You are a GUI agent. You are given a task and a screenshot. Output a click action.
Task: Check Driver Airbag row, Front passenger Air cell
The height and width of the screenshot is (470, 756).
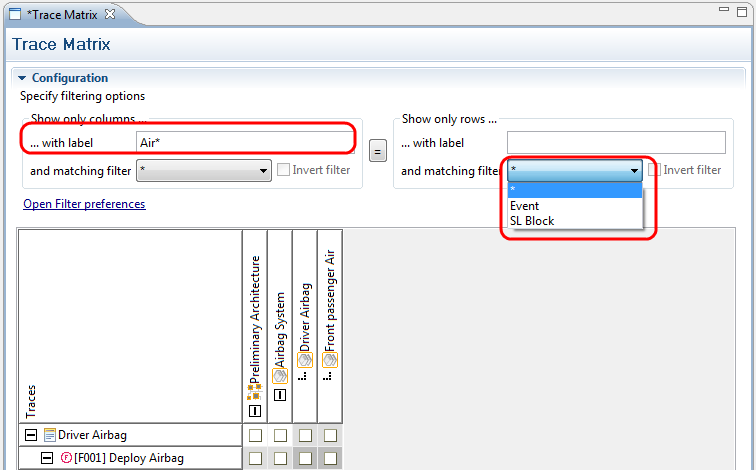pos(330,435)
